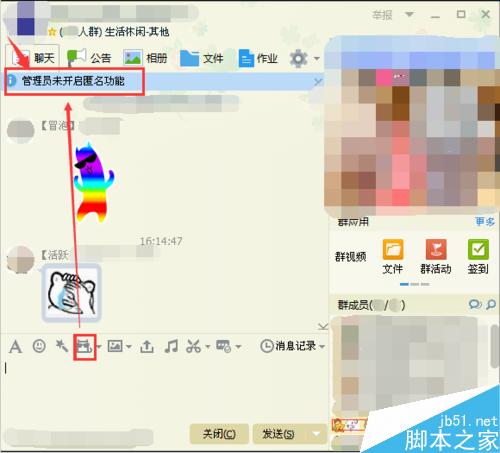
Task: Click the send picture icon
Action: (x=115, y=346)
